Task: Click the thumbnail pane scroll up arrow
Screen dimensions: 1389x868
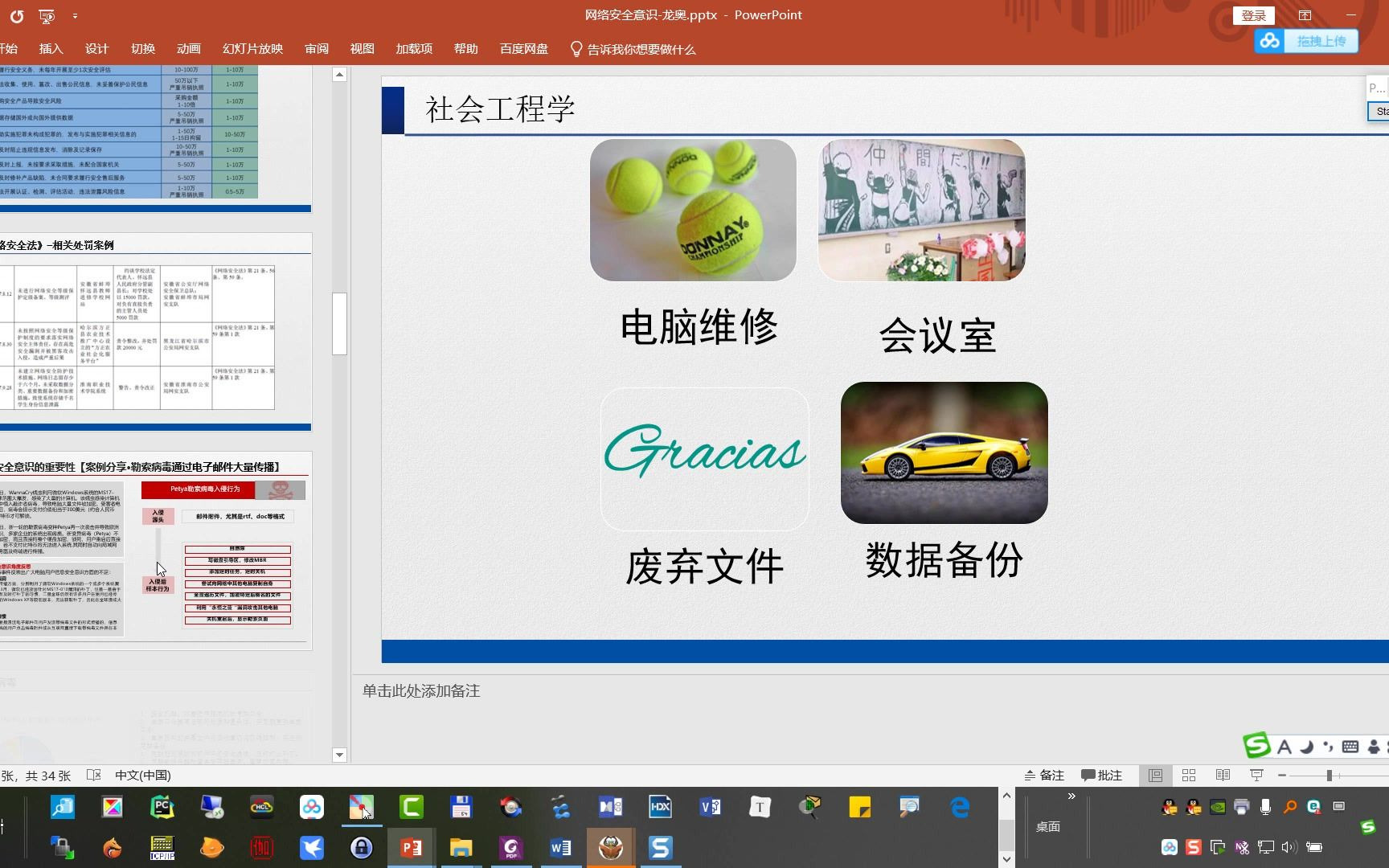Action: [x=339, y=75]
